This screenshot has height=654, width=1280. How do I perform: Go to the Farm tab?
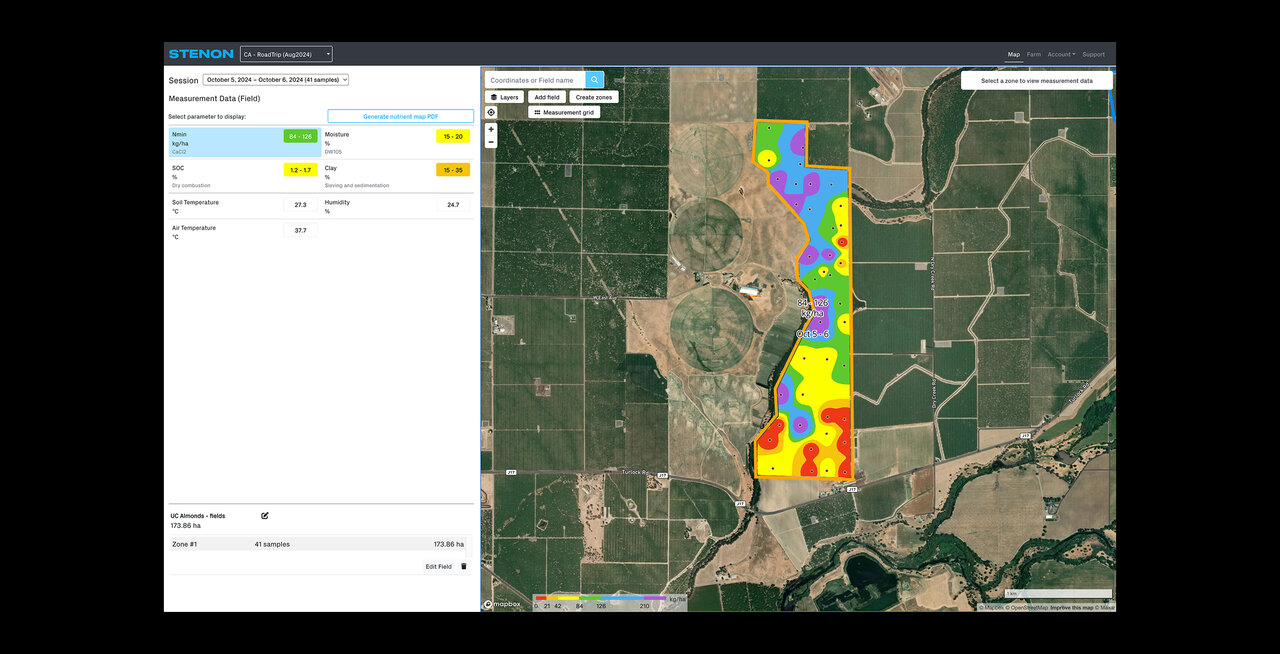coord(1033,54)
